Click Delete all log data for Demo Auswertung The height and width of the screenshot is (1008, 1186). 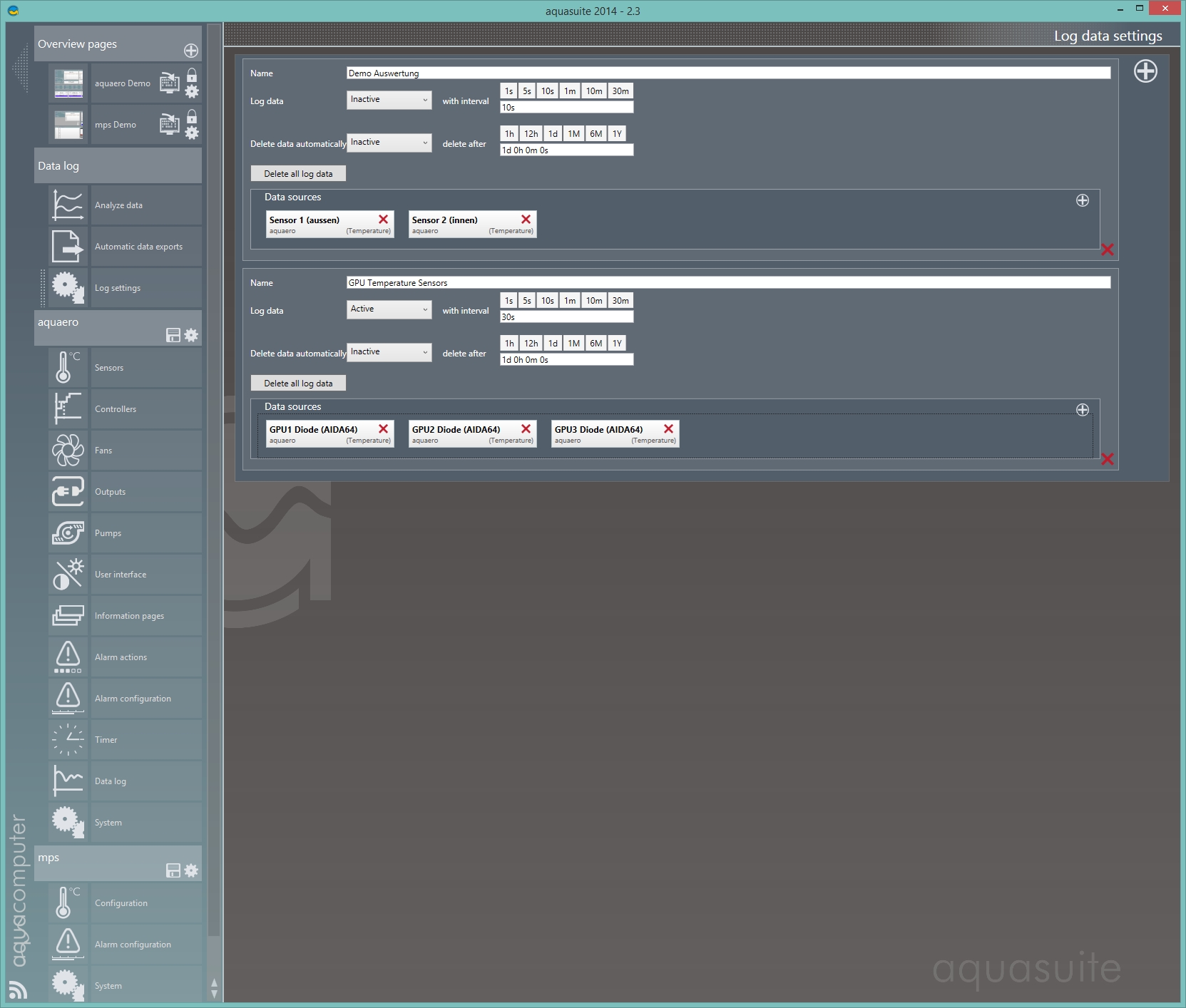pos(298,174)
